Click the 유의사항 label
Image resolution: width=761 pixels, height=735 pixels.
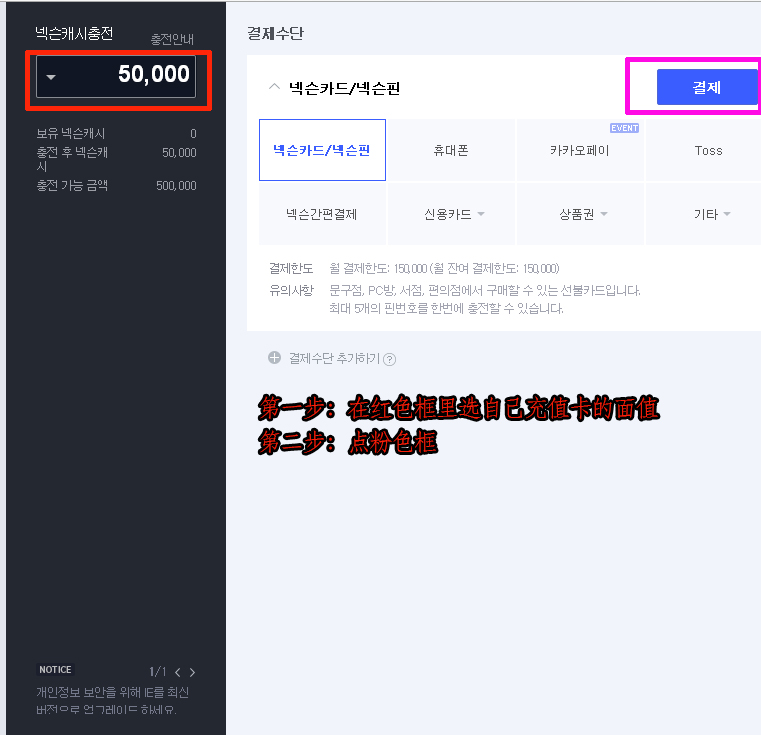click(x=292, y=290)
